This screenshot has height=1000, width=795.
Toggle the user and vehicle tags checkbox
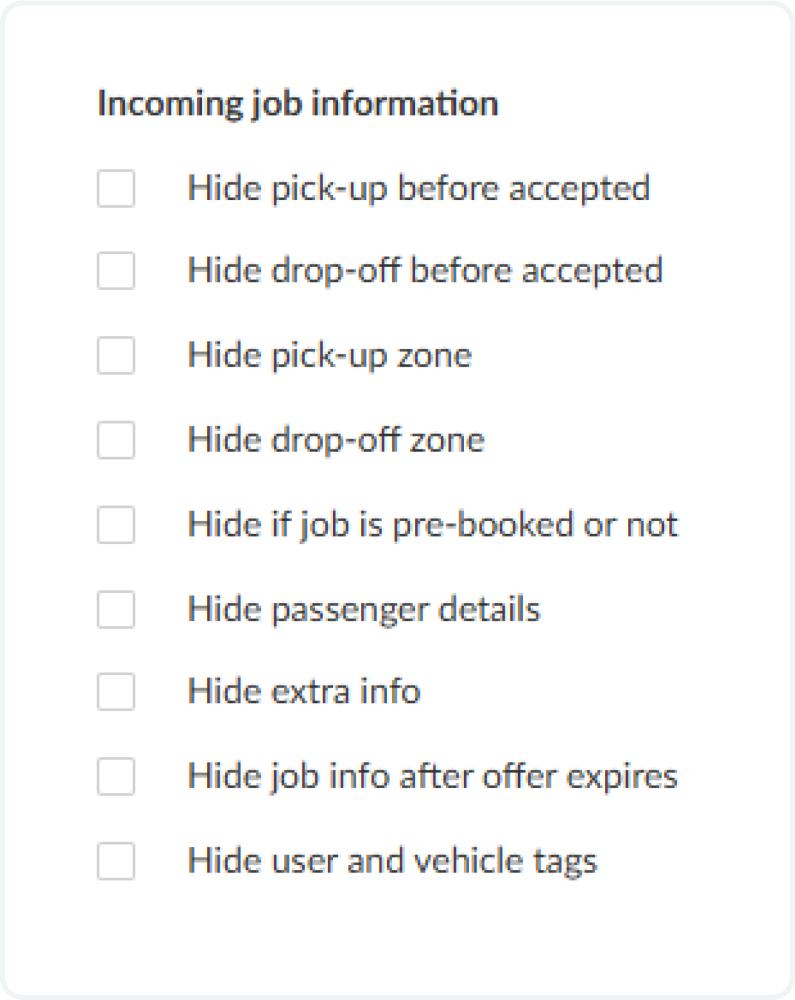pos(116,861)
